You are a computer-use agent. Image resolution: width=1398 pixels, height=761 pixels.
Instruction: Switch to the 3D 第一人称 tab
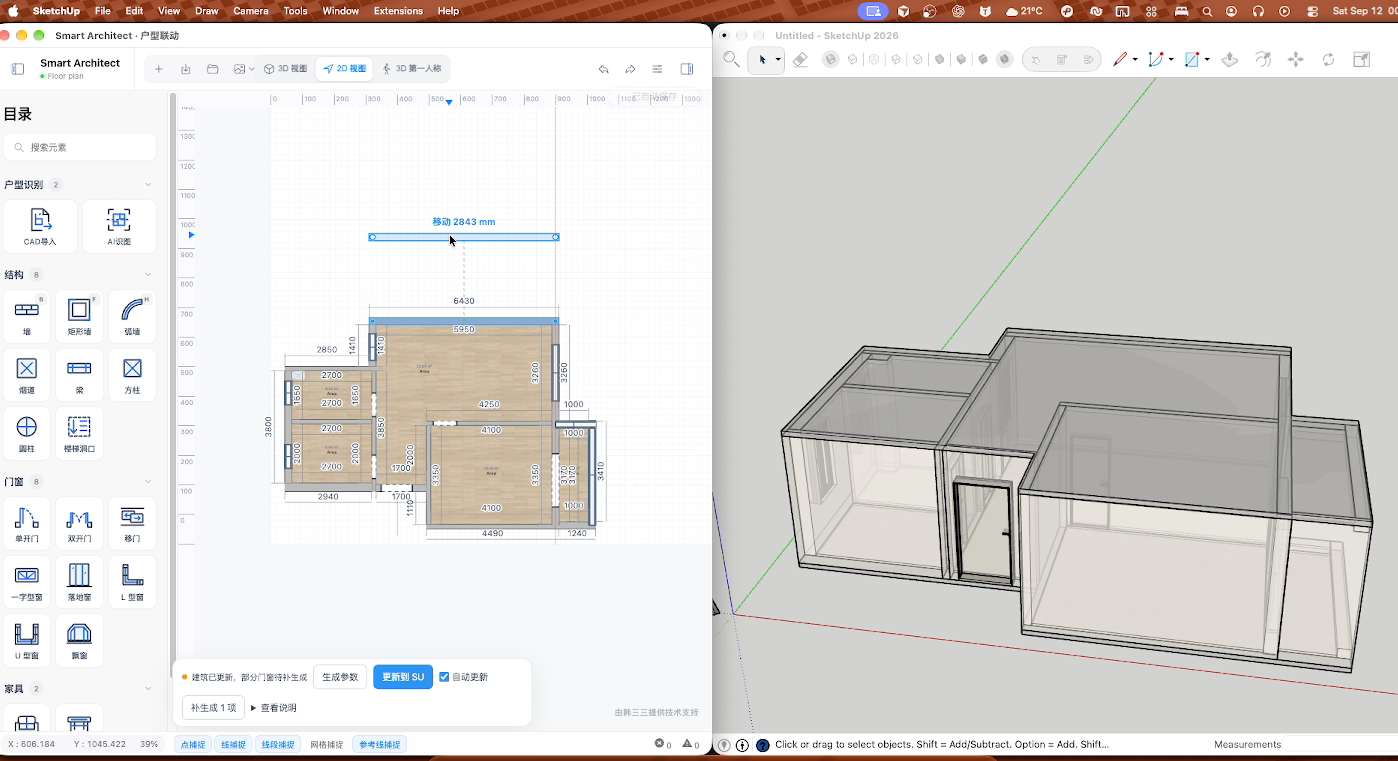click(x=411, y=69)
